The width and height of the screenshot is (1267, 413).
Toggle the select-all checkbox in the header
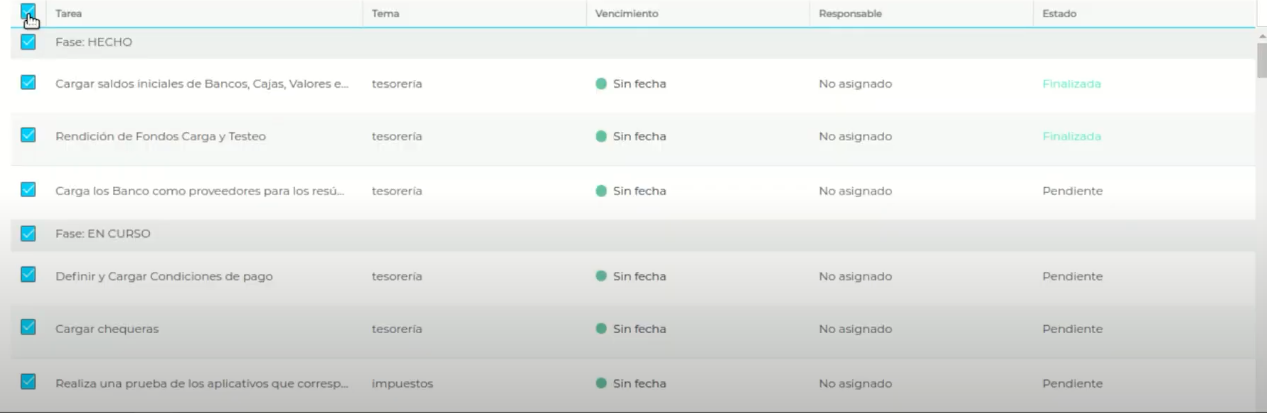(28, 12)
